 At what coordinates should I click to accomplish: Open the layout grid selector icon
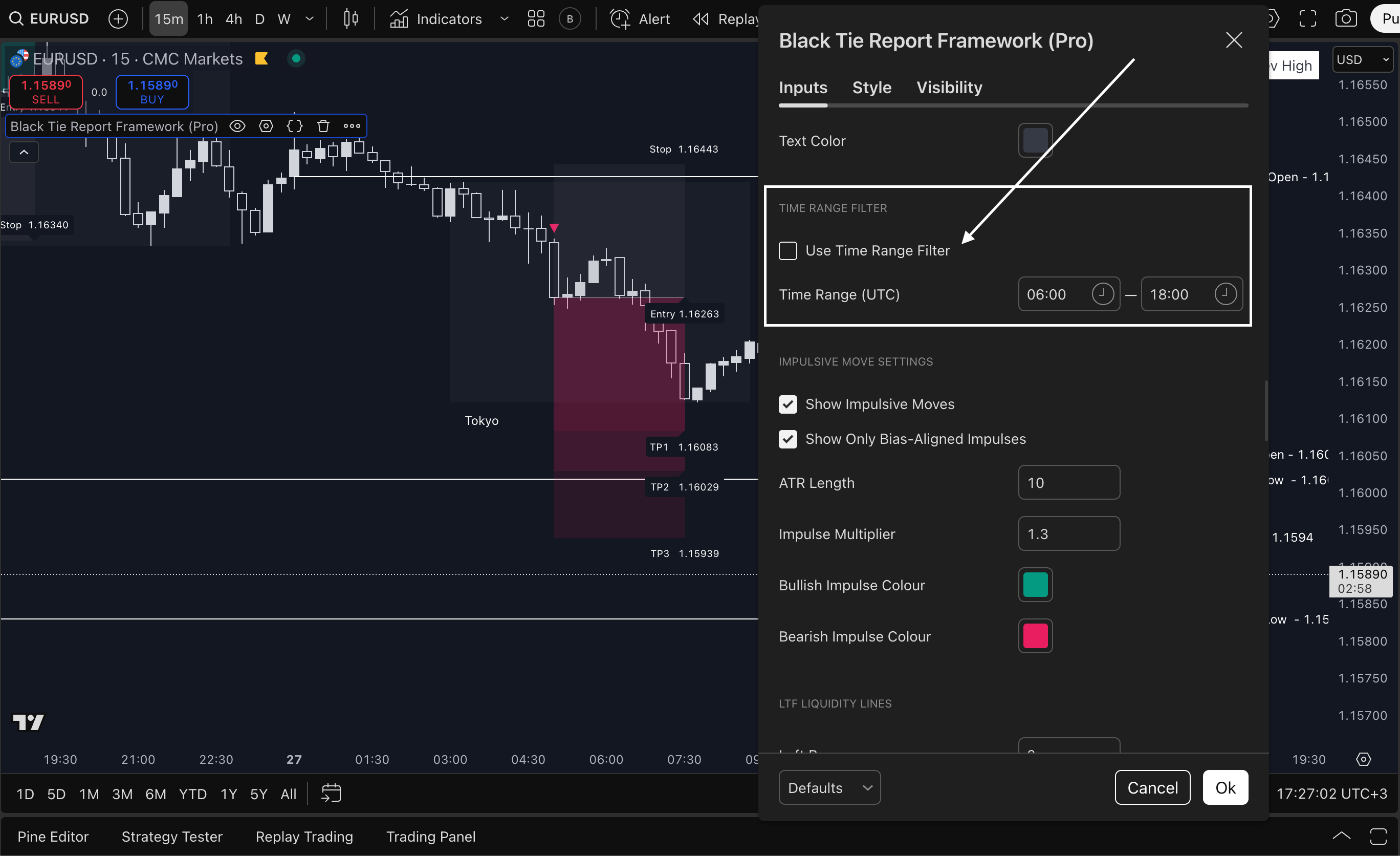535,19
